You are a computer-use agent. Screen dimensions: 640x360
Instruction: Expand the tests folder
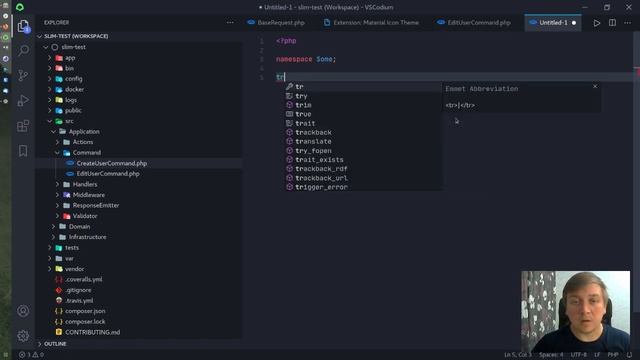click(x=140, y=248)
